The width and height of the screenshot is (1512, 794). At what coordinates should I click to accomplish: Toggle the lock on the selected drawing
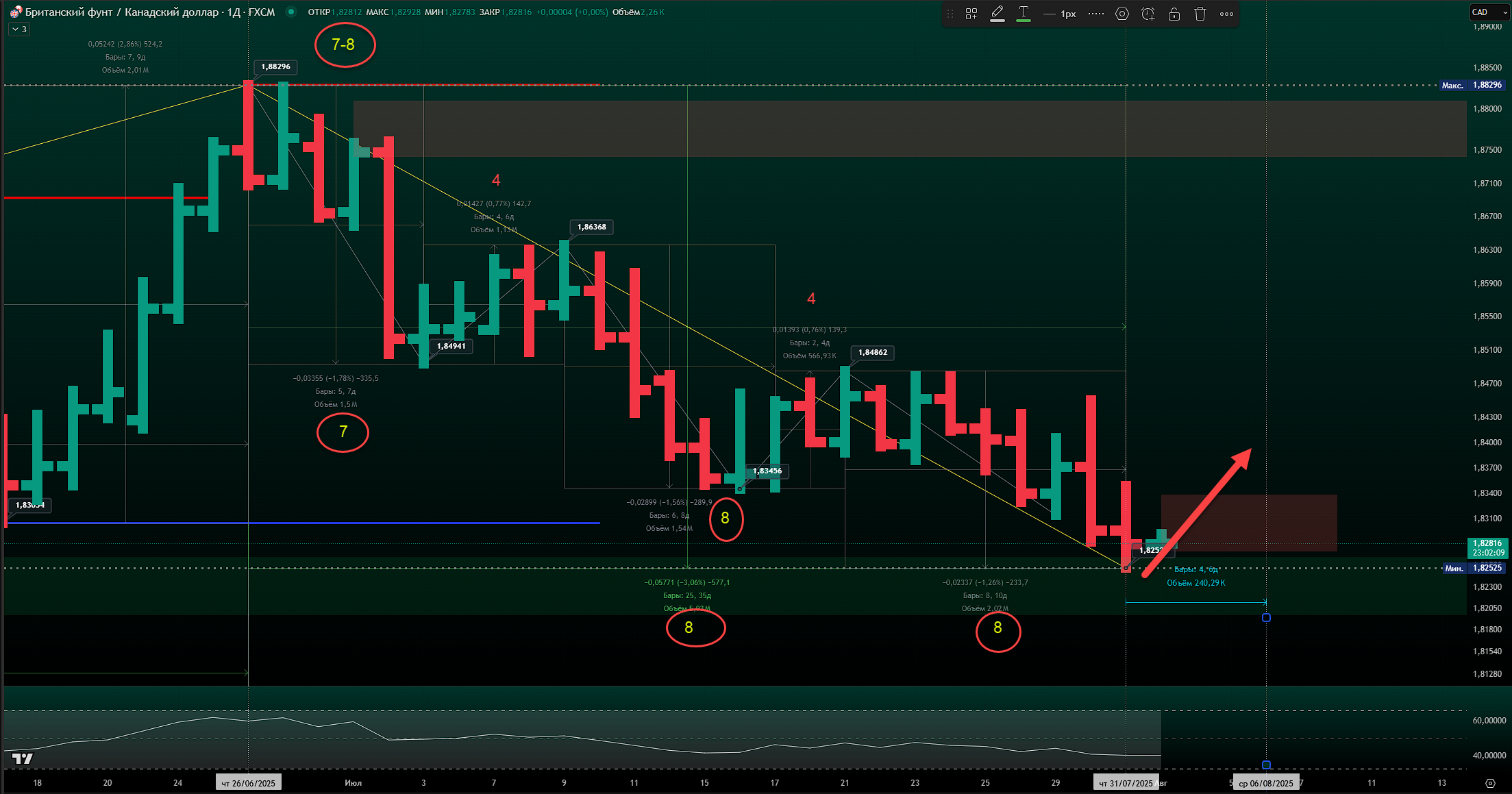click(1174, 14)
